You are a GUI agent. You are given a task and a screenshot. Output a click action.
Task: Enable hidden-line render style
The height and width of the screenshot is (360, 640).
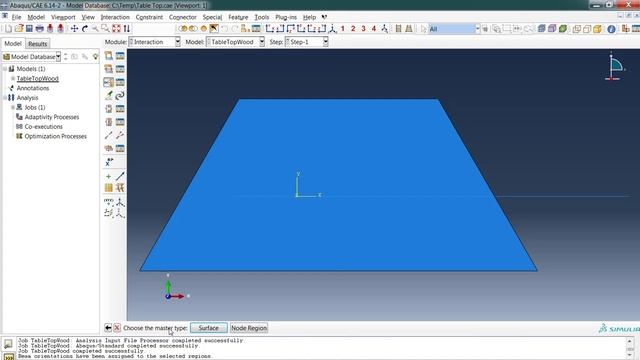coord(587,29)
